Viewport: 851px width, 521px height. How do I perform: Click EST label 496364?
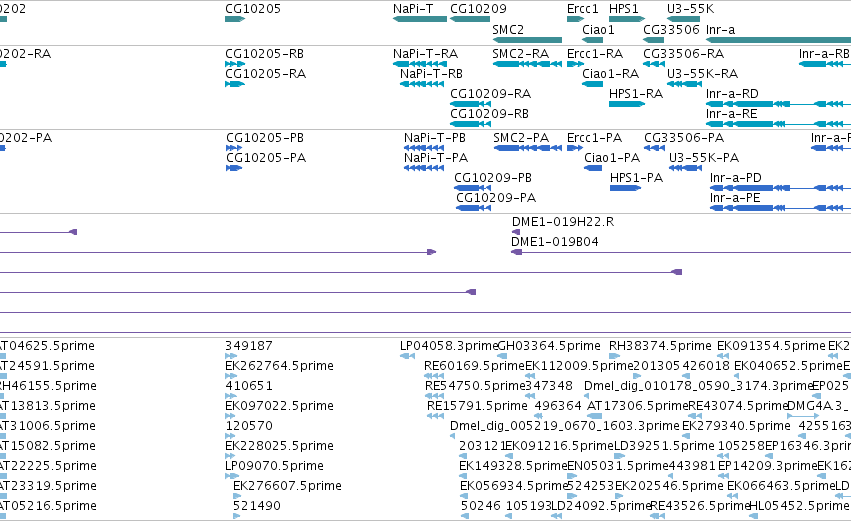tap(558, 406)
